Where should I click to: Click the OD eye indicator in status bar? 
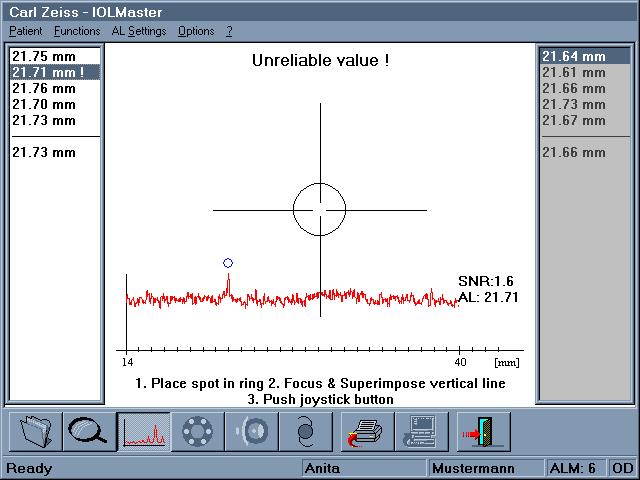(x=622, y=468)
